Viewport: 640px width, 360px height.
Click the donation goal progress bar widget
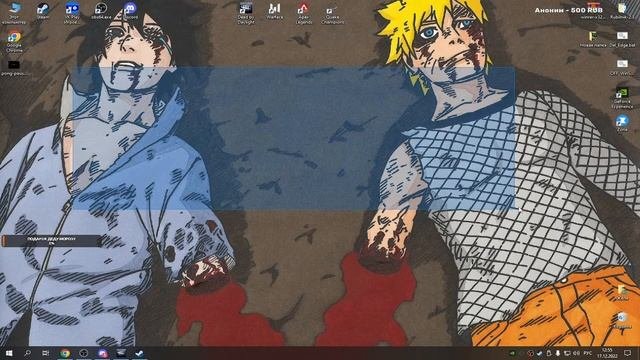(x=51, y=241)
